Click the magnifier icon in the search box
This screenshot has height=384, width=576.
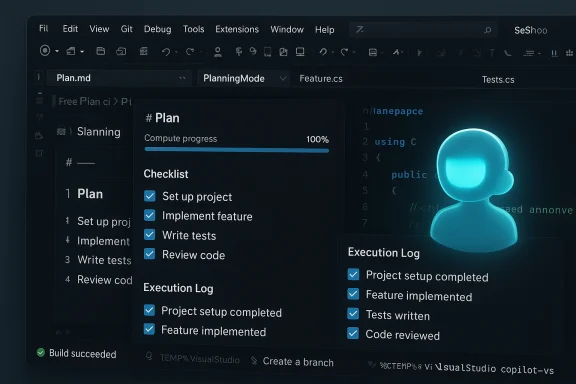point(488,30)
